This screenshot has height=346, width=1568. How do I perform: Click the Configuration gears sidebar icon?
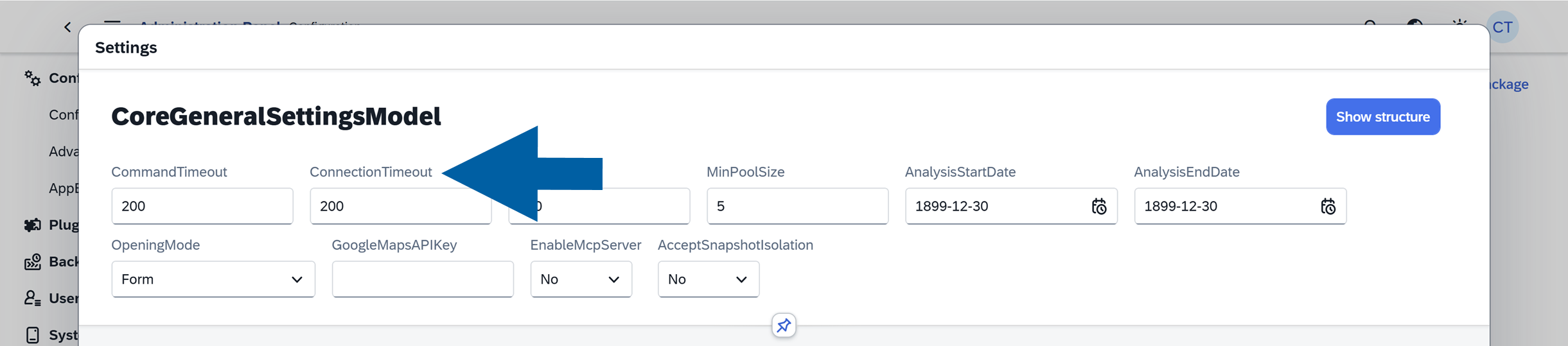(33, 78)
